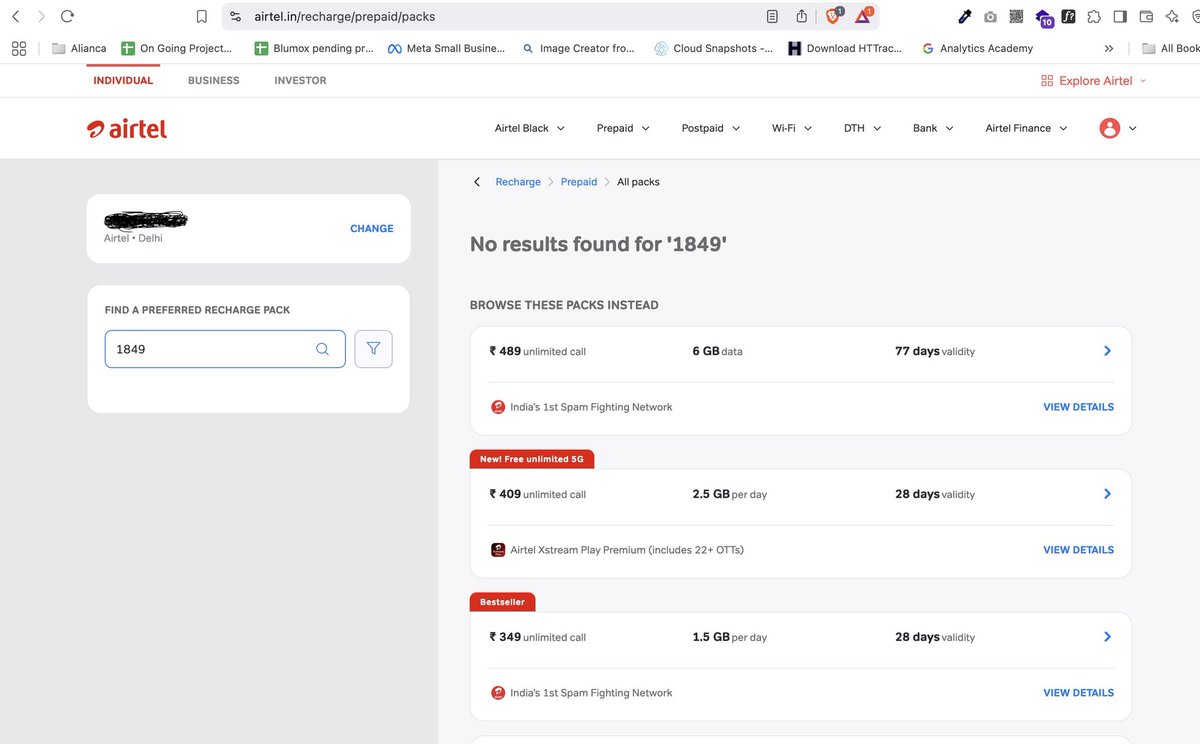Show hidden bookmarks with the » chevron
This screenshot has width=1200, height=744.
click(x=1108, y=48)
